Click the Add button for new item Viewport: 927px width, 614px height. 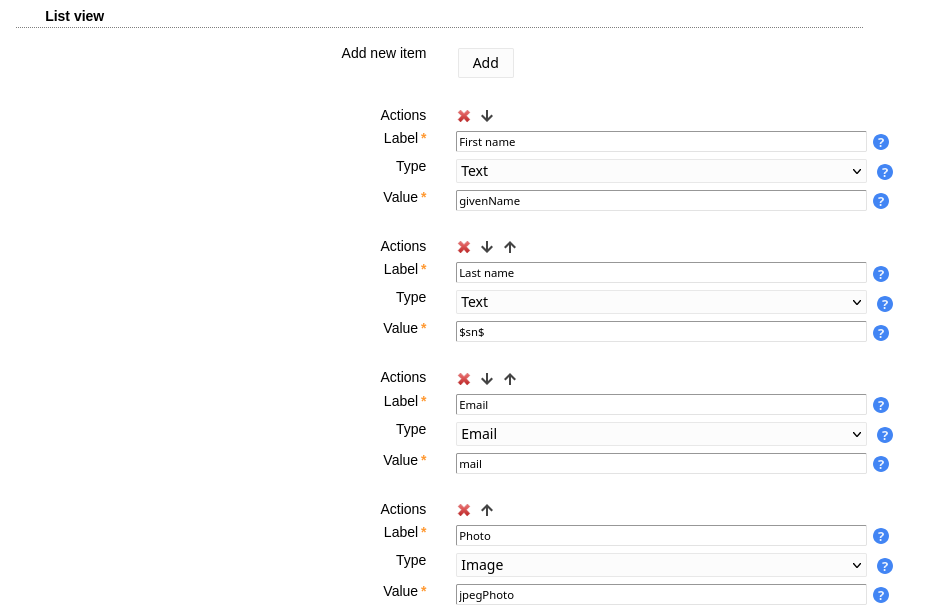coord(485,63)
